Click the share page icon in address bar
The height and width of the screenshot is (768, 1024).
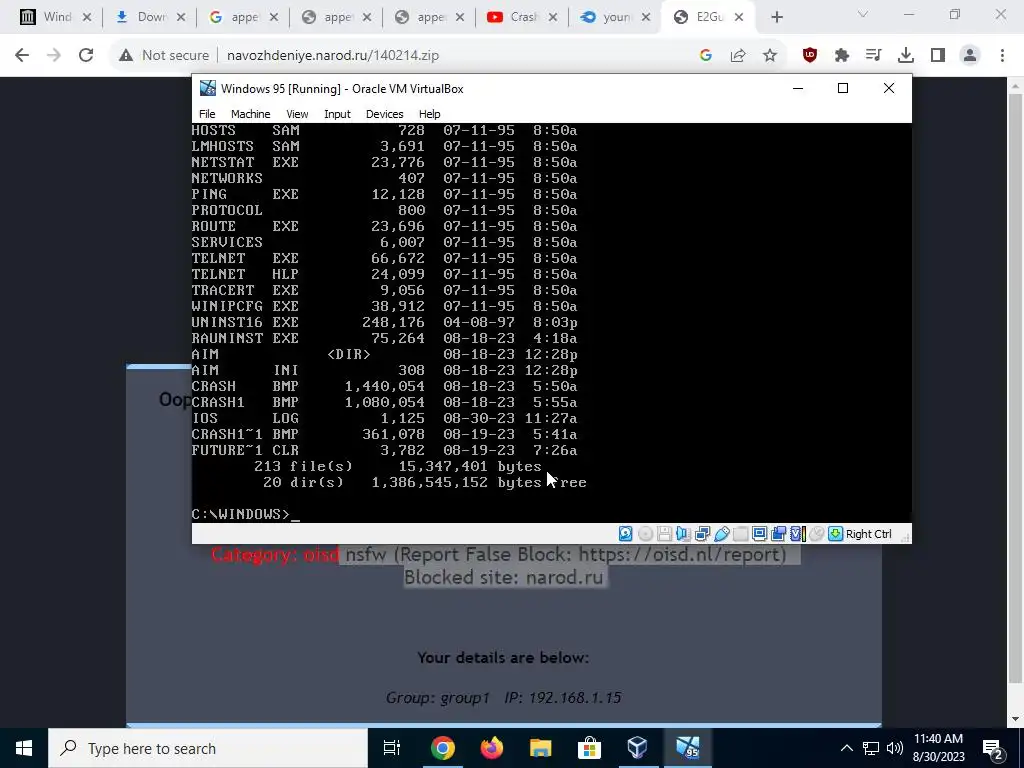coord(738,56)
